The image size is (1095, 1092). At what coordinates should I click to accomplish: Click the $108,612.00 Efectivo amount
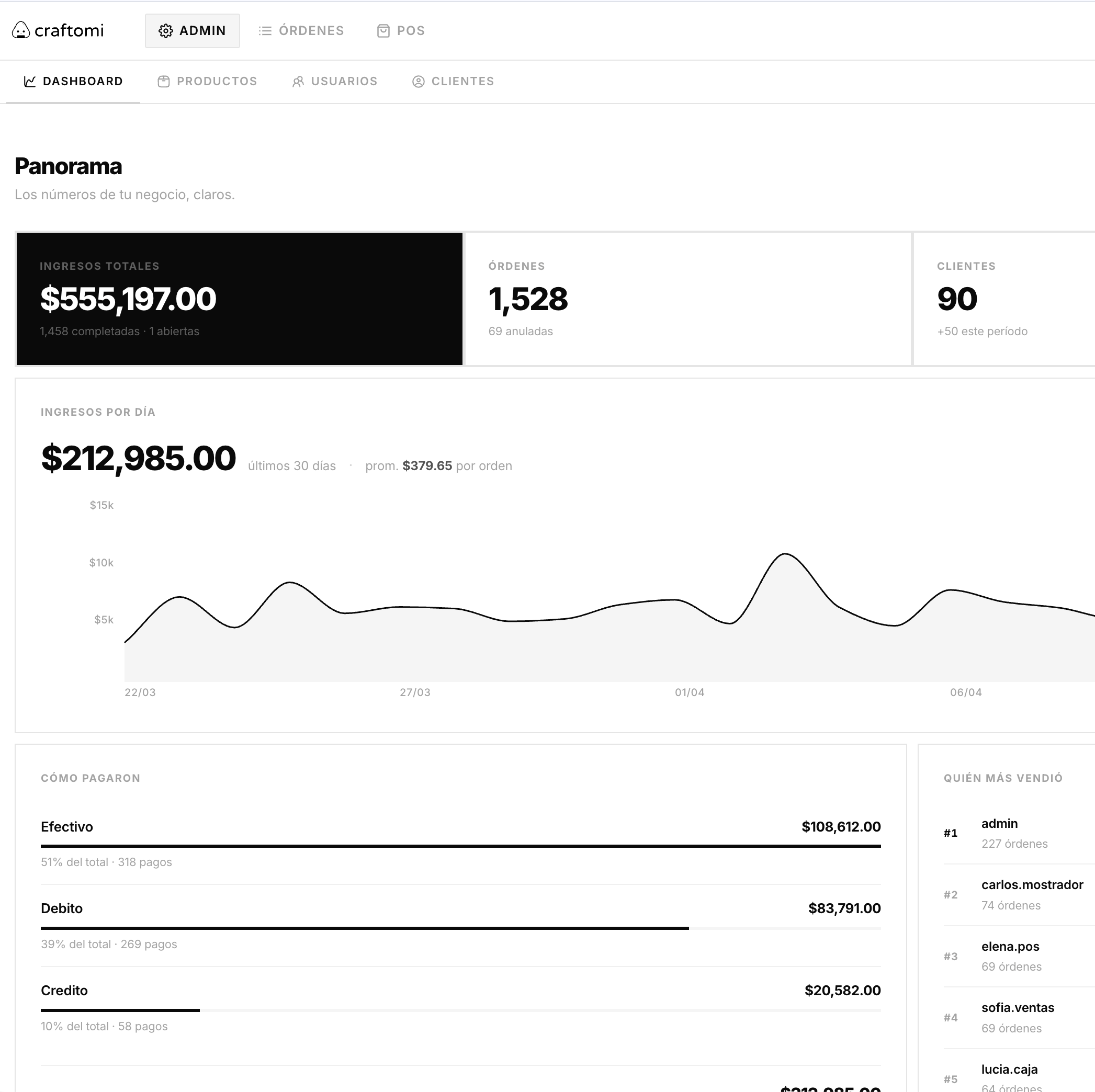click(x=841, y=827)
